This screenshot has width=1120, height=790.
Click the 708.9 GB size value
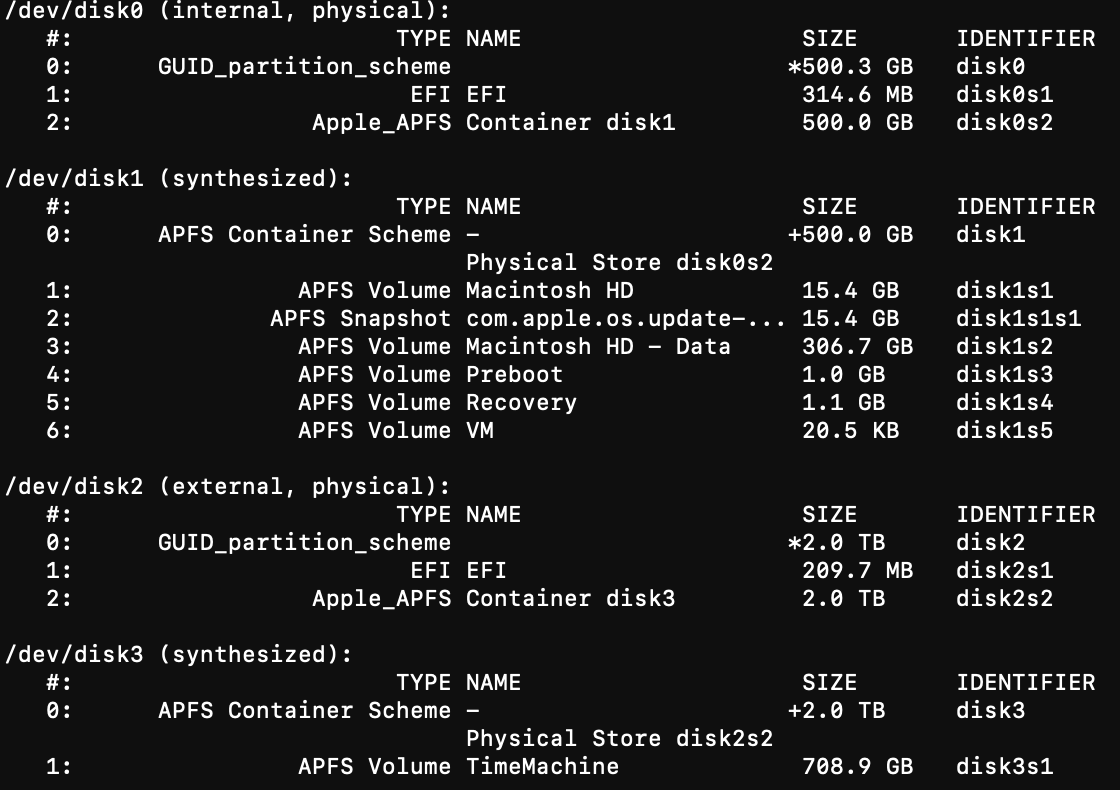857,767
